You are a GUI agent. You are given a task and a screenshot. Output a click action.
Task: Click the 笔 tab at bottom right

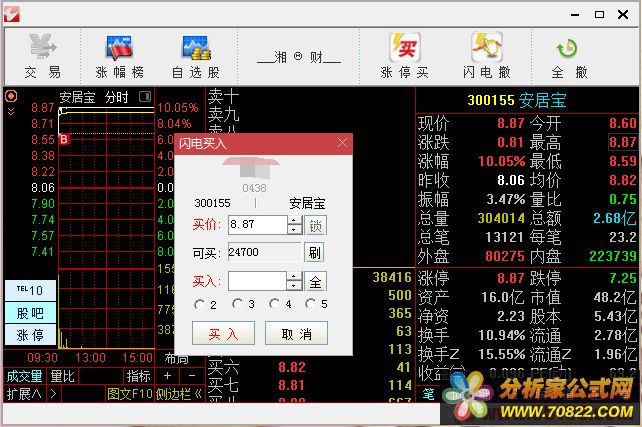[x=429, y=394]
